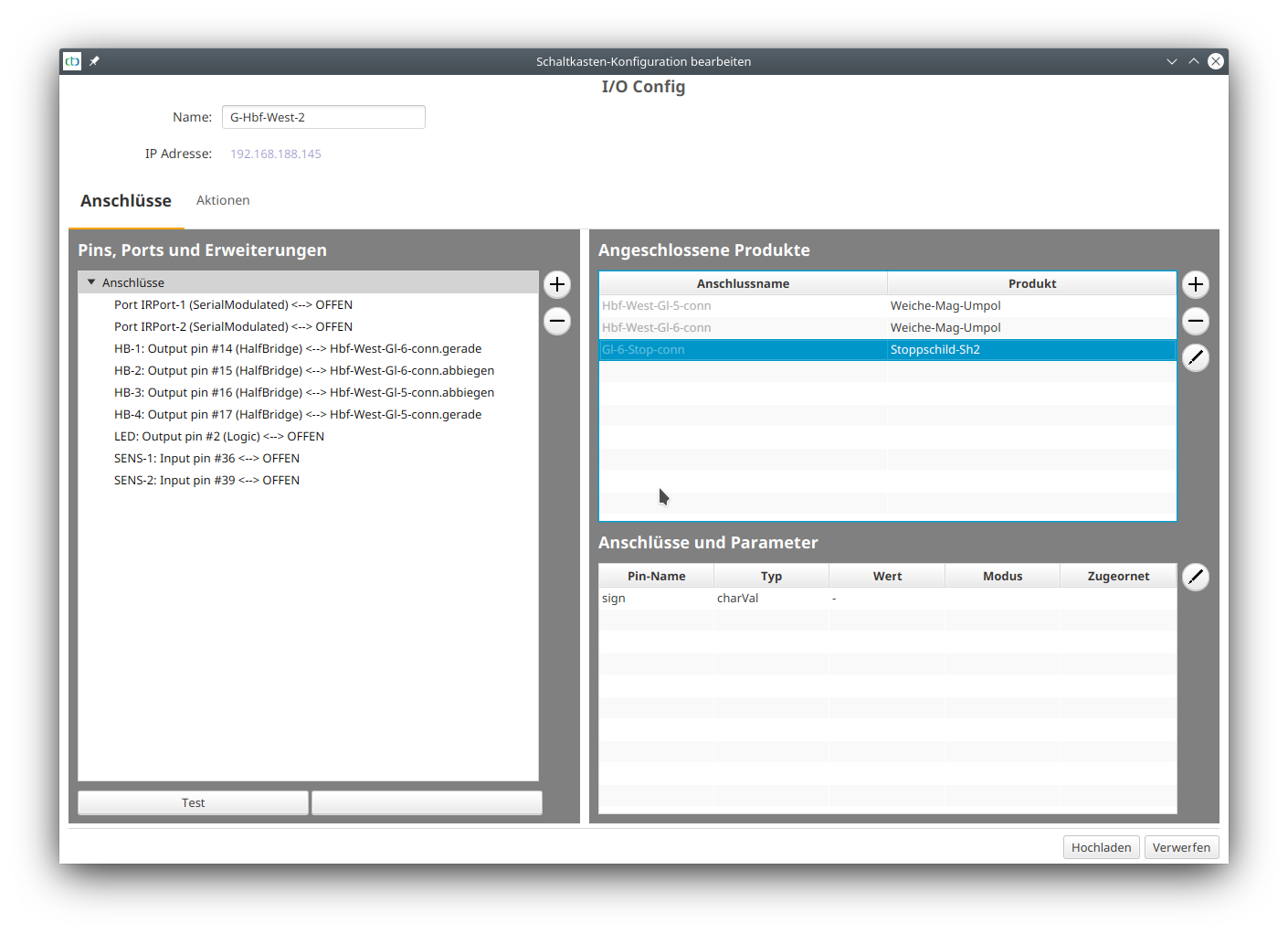This screenshot has height=934, width=1288.
Task: Open the IP address link 192.168.188.145
Action: pos(276,154)
